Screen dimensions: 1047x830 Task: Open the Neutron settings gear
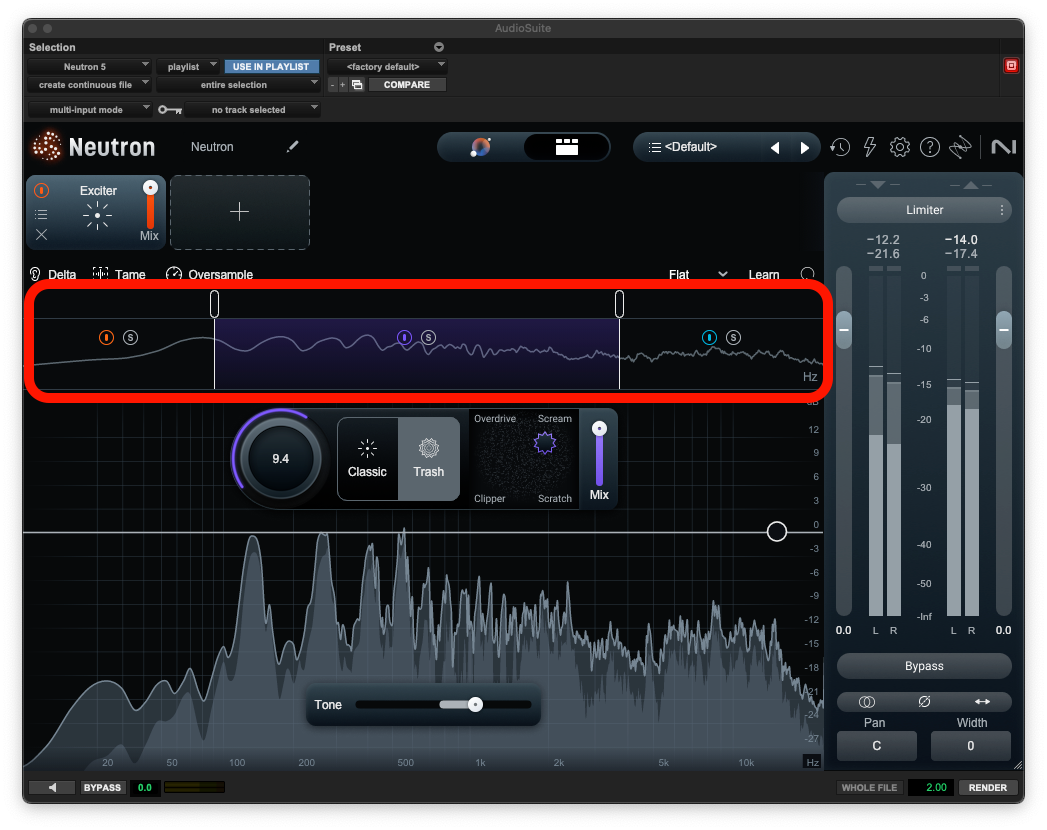[899, 147]
